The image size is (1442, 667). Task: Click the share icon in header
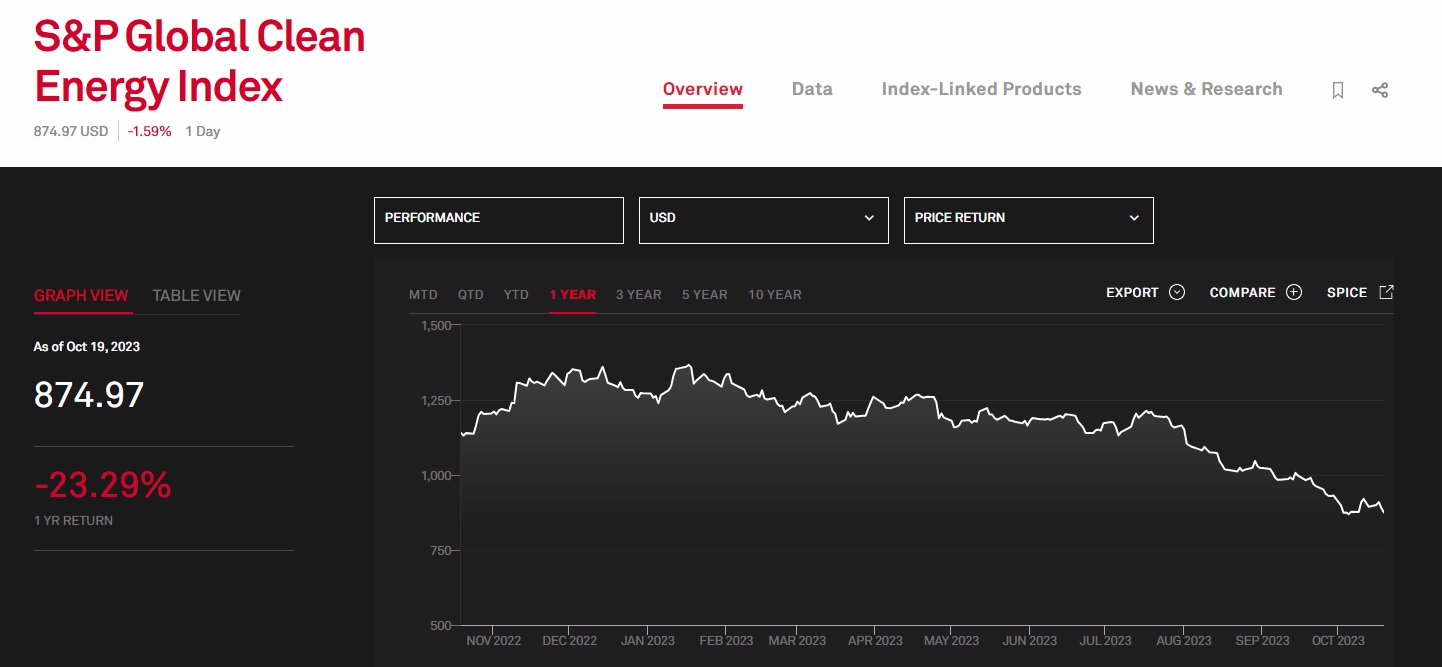1380,90
